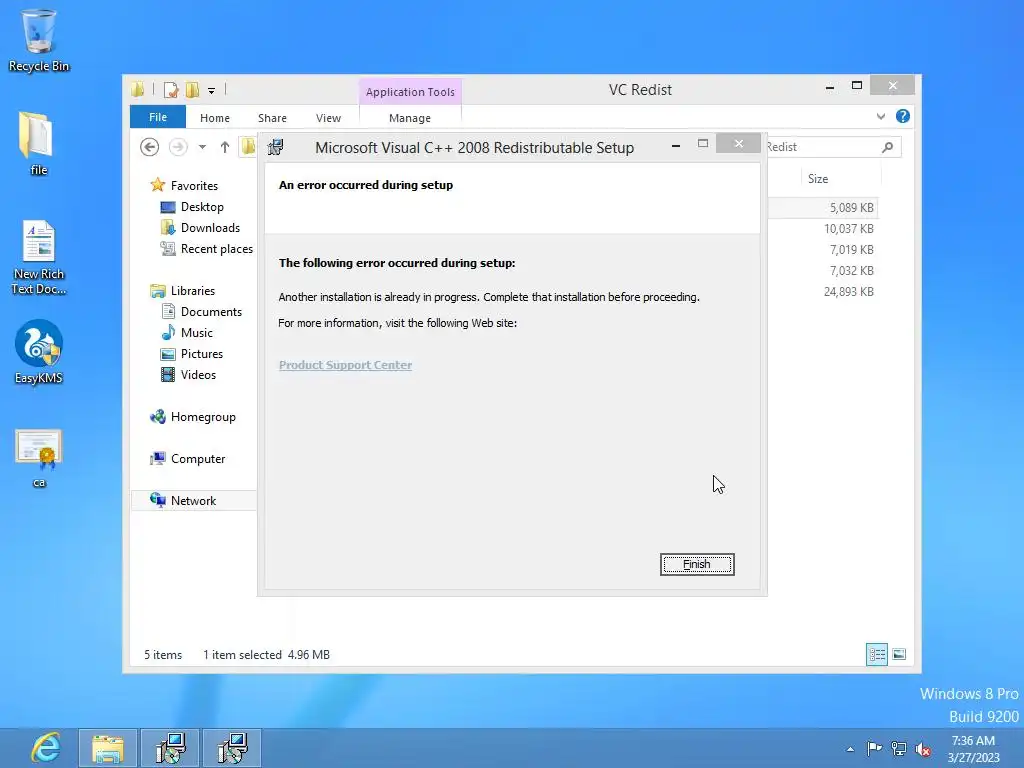This screenshot has height=768, width=1024.
Task: Open Internet Explorer from taskbar
Action: click(x=46, y=748)
